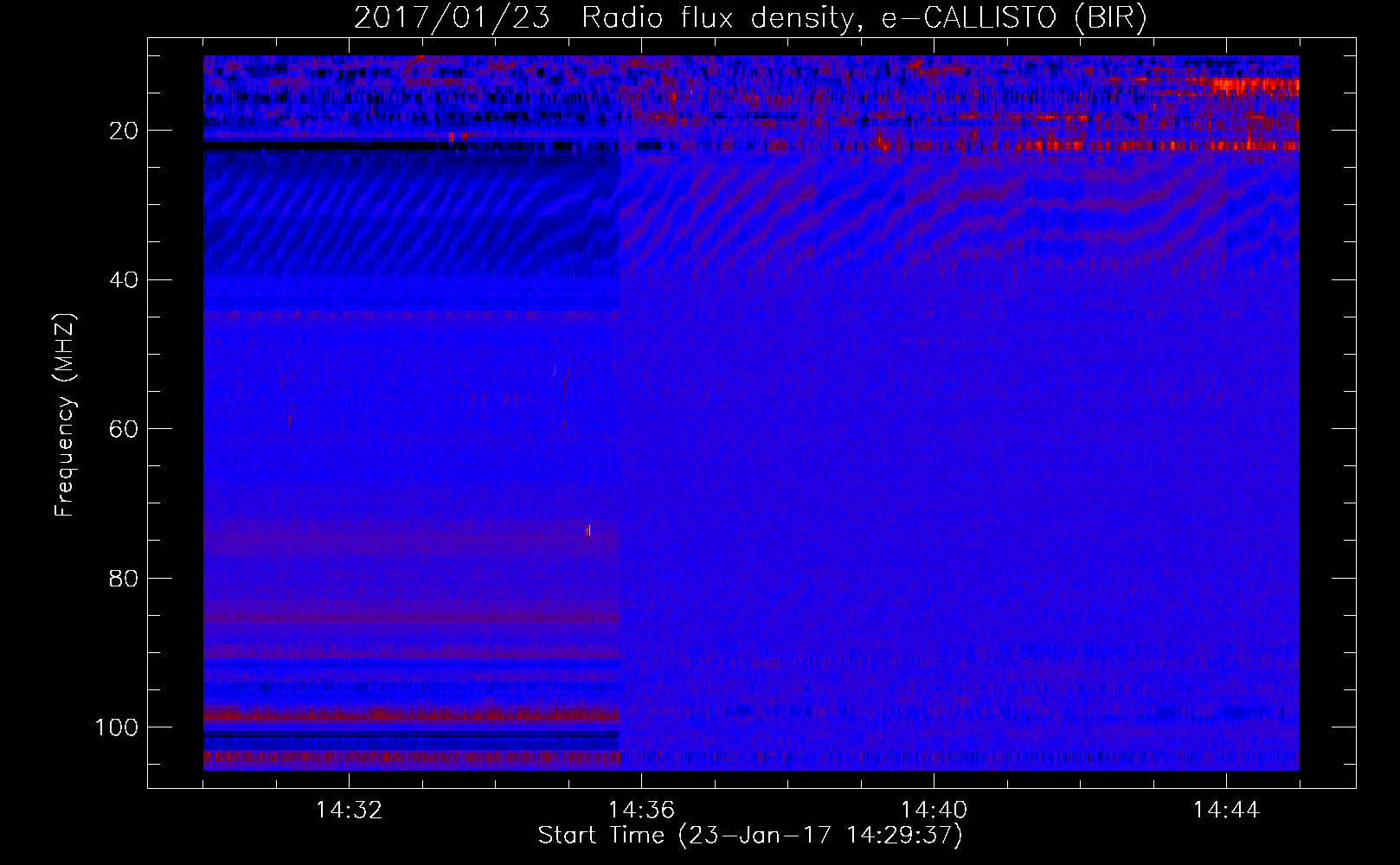Click the 40 MHz frequency tick label

[x=125, y=280]
